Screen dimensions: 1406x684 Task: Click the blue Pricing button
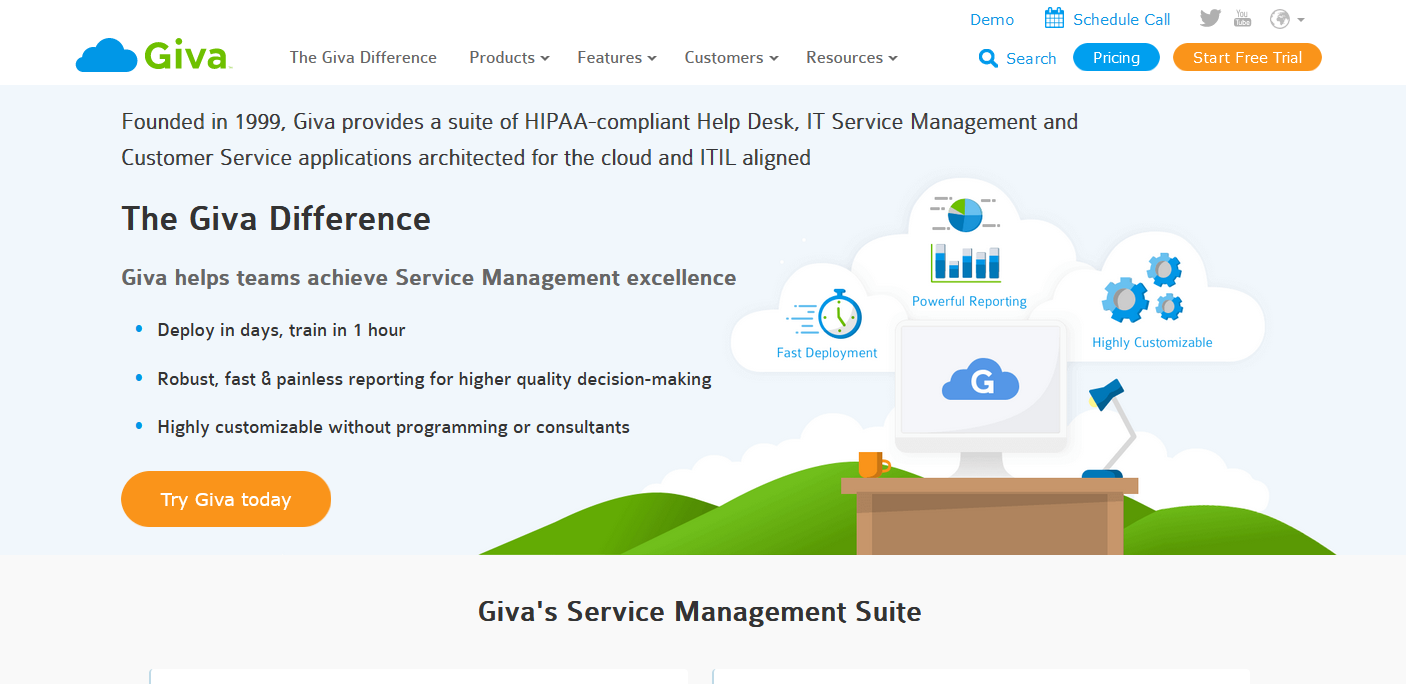(1116, 58)
